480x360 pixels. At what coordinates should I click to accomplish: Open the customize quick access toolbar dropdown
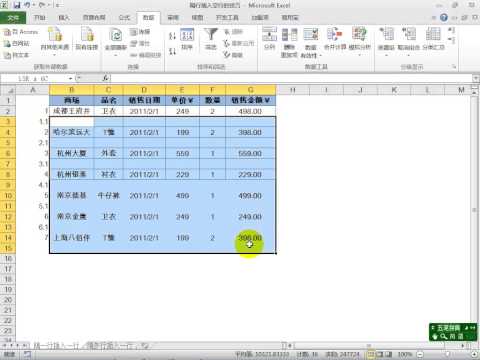click(57, 5)
